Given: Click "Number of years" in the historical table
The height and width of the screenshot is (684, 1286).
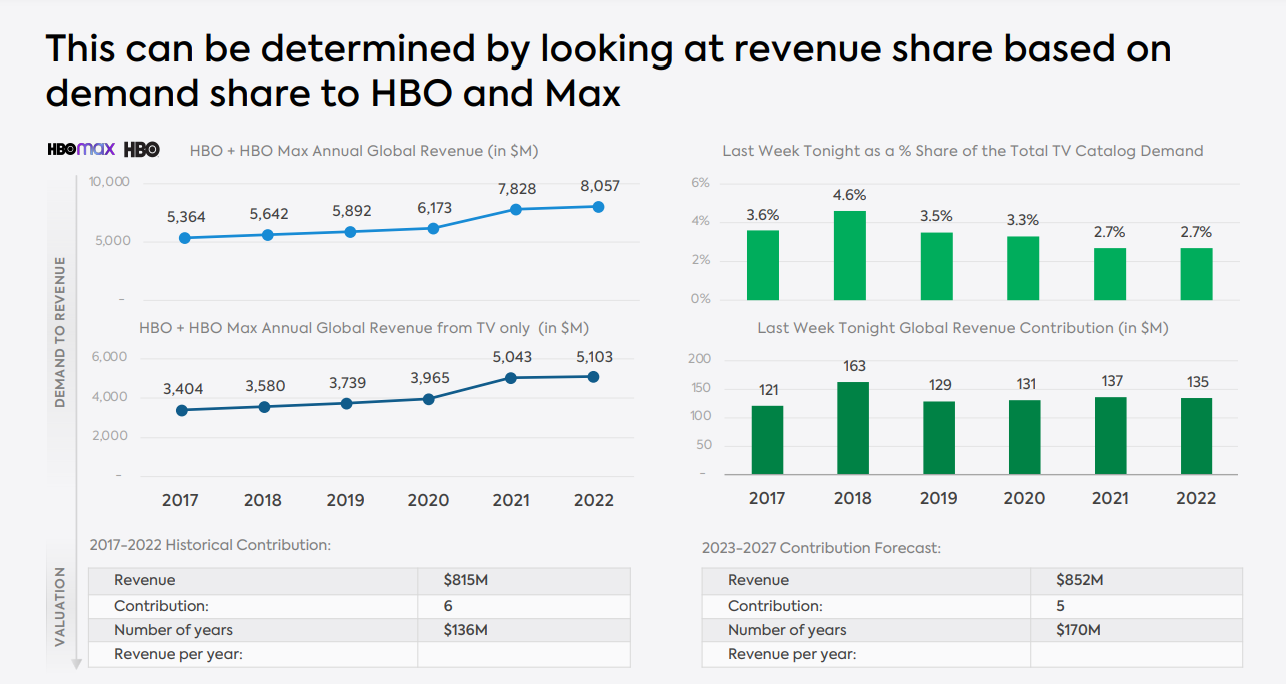Looking at the screenshot, I should pyautogui.click(x=173, y=630).
